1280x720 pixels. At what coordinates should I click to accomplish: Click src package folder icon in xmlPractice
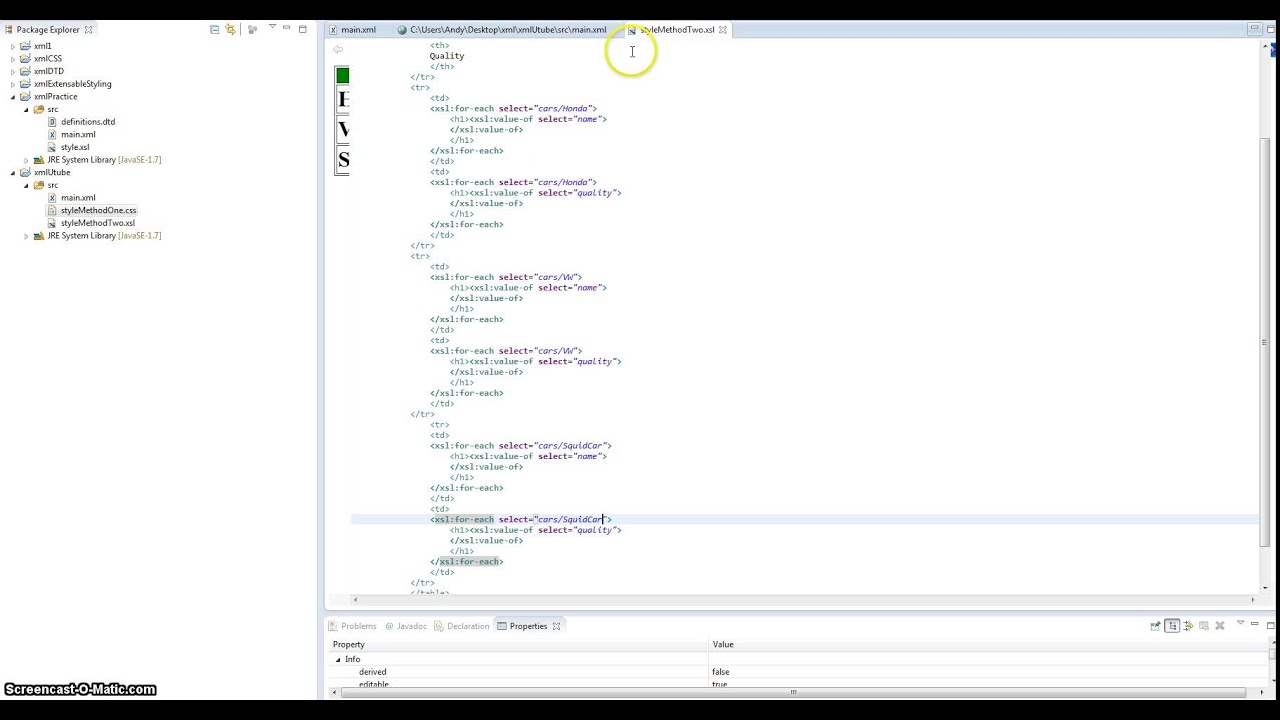pos(39,109)
